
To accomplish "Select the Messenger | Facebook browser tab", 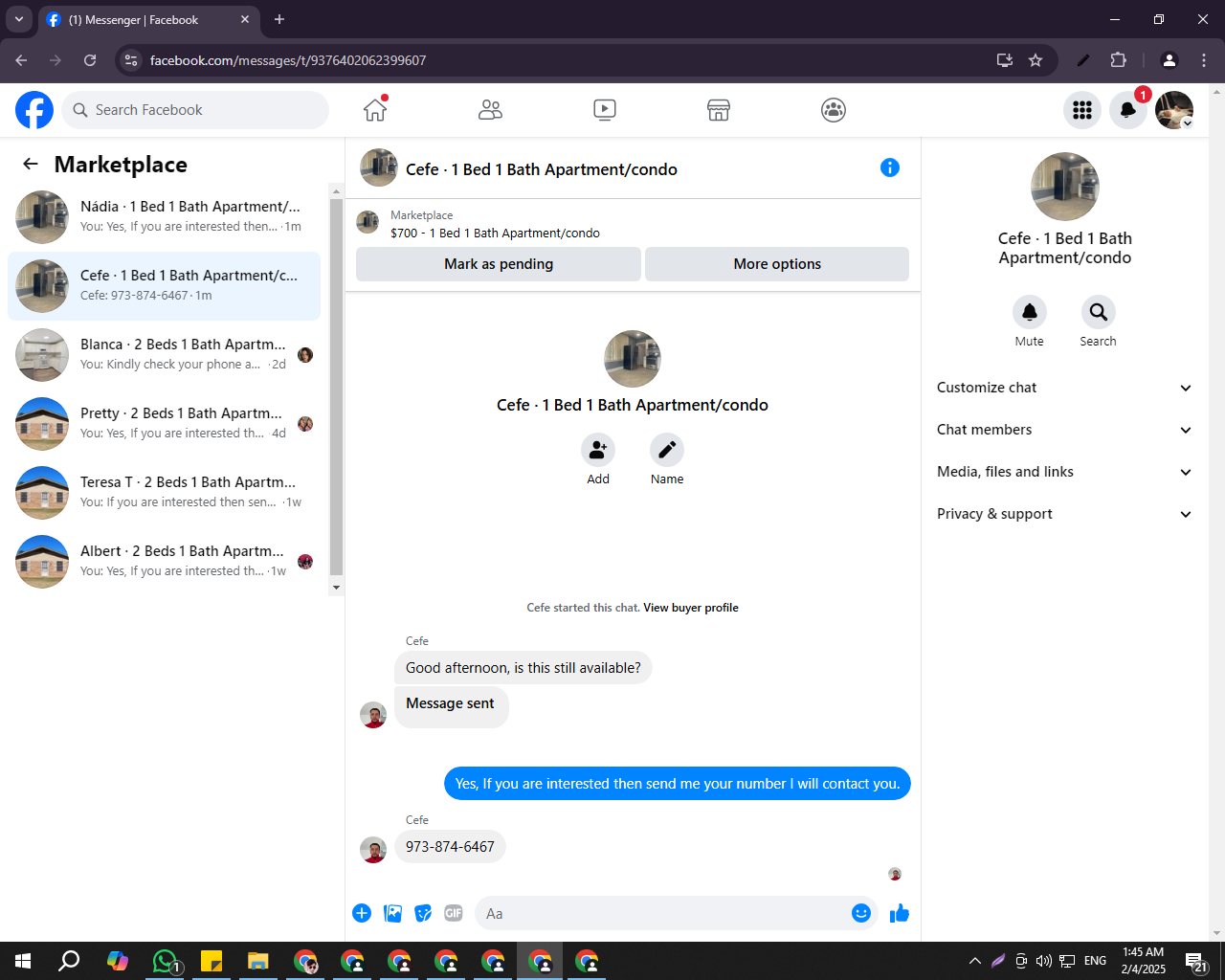I will pos(148,20).
